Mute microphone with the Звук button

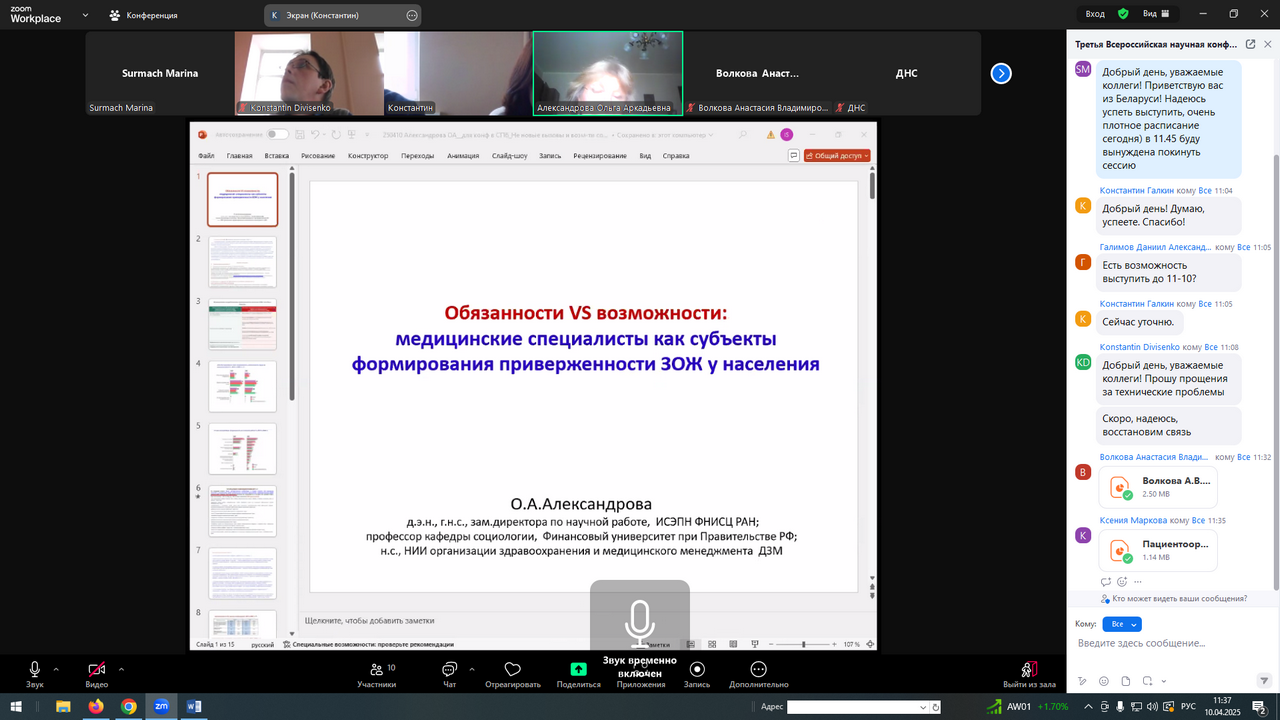(x=35, y=675)
